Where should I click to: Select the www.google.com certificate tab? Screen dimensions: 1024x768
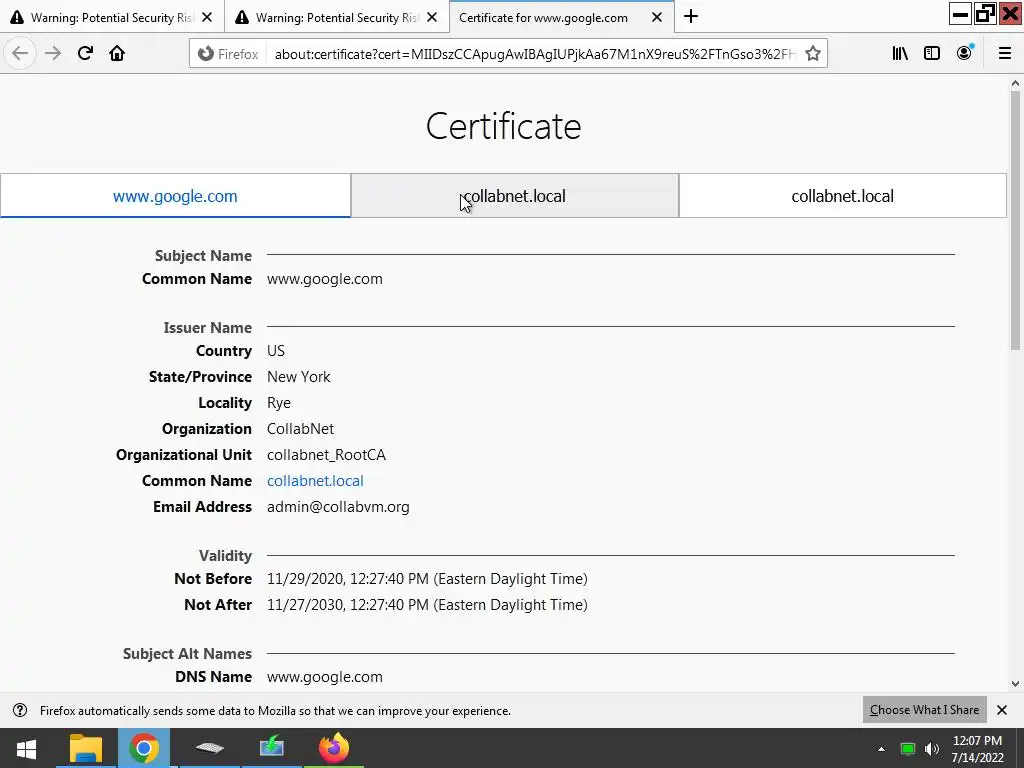(x=175, y=196)
